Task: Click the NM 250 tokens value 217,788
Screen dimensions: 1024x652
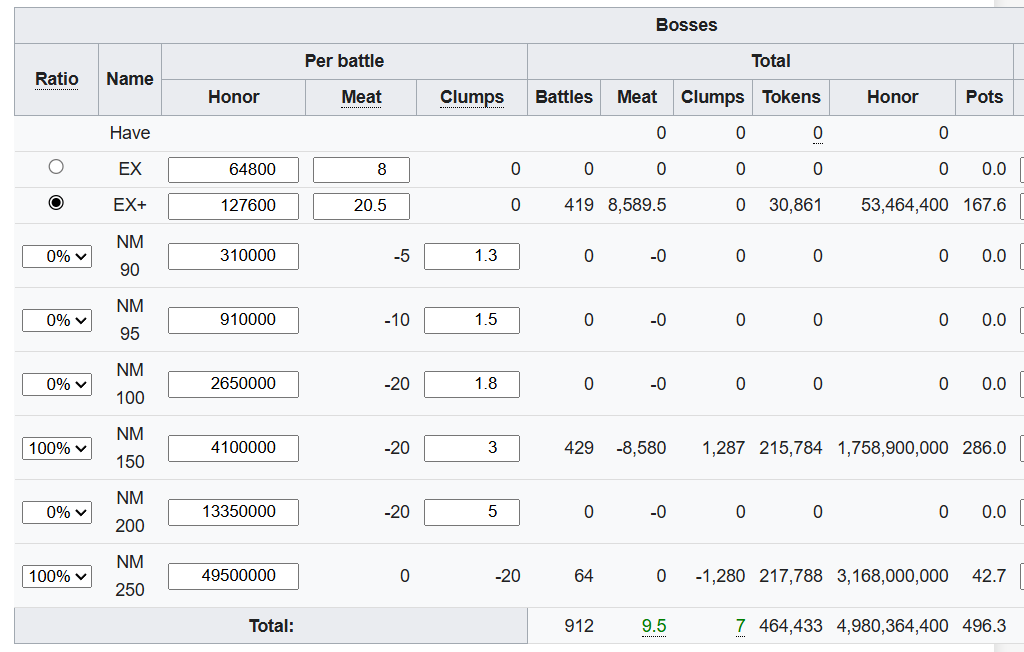Action: (x=790, y=576)
